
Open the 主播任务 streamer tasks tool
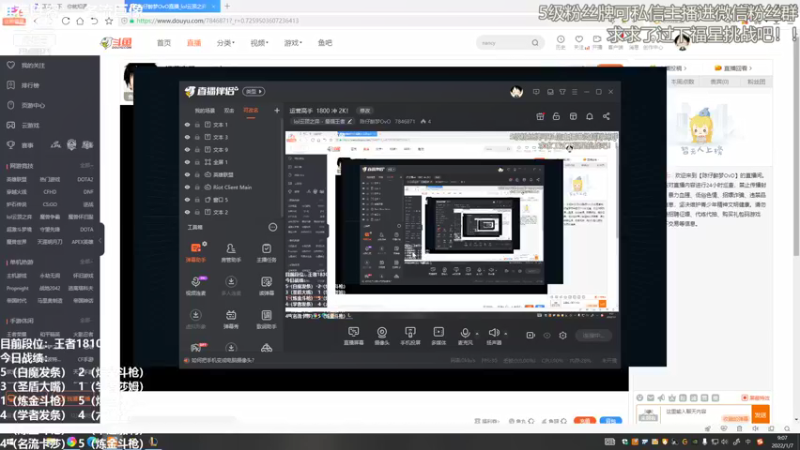point(266,253)
